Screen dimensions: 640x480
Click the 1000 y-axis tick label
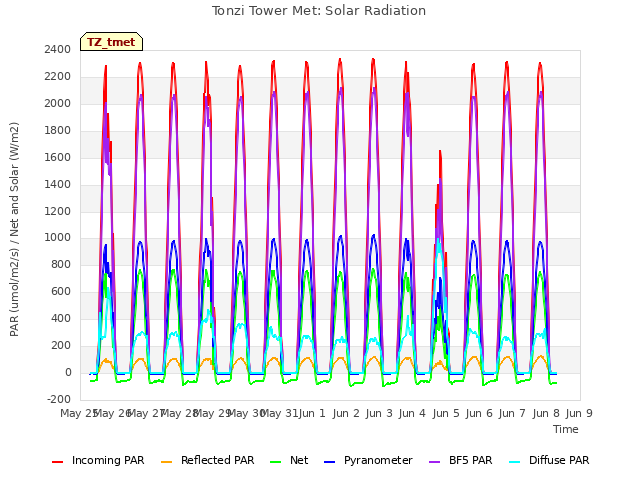coord(58,238)
